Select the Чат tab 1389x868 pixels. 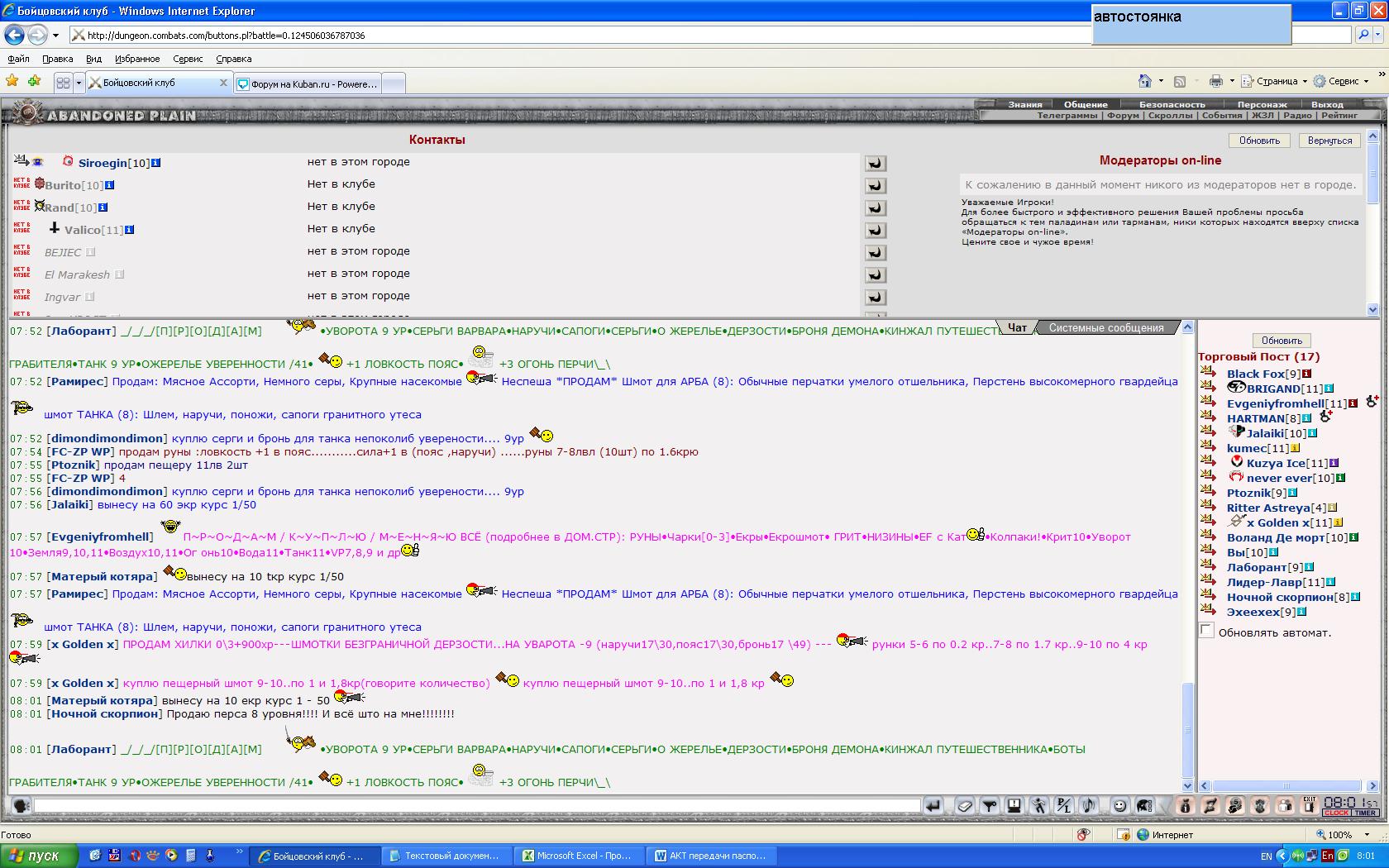(1016, 328)
